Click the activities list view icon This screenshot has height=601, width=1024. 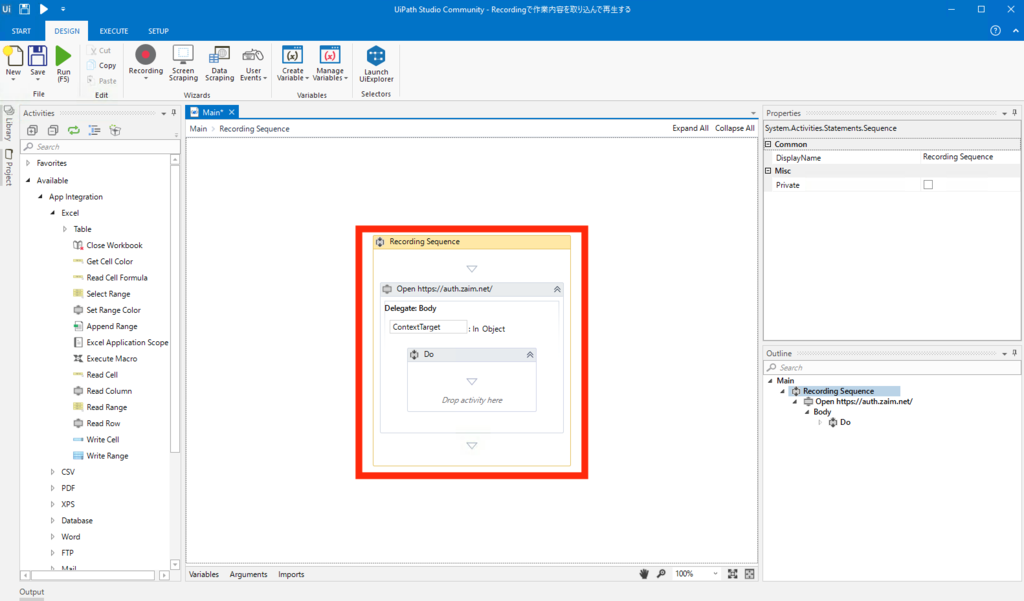95,130
